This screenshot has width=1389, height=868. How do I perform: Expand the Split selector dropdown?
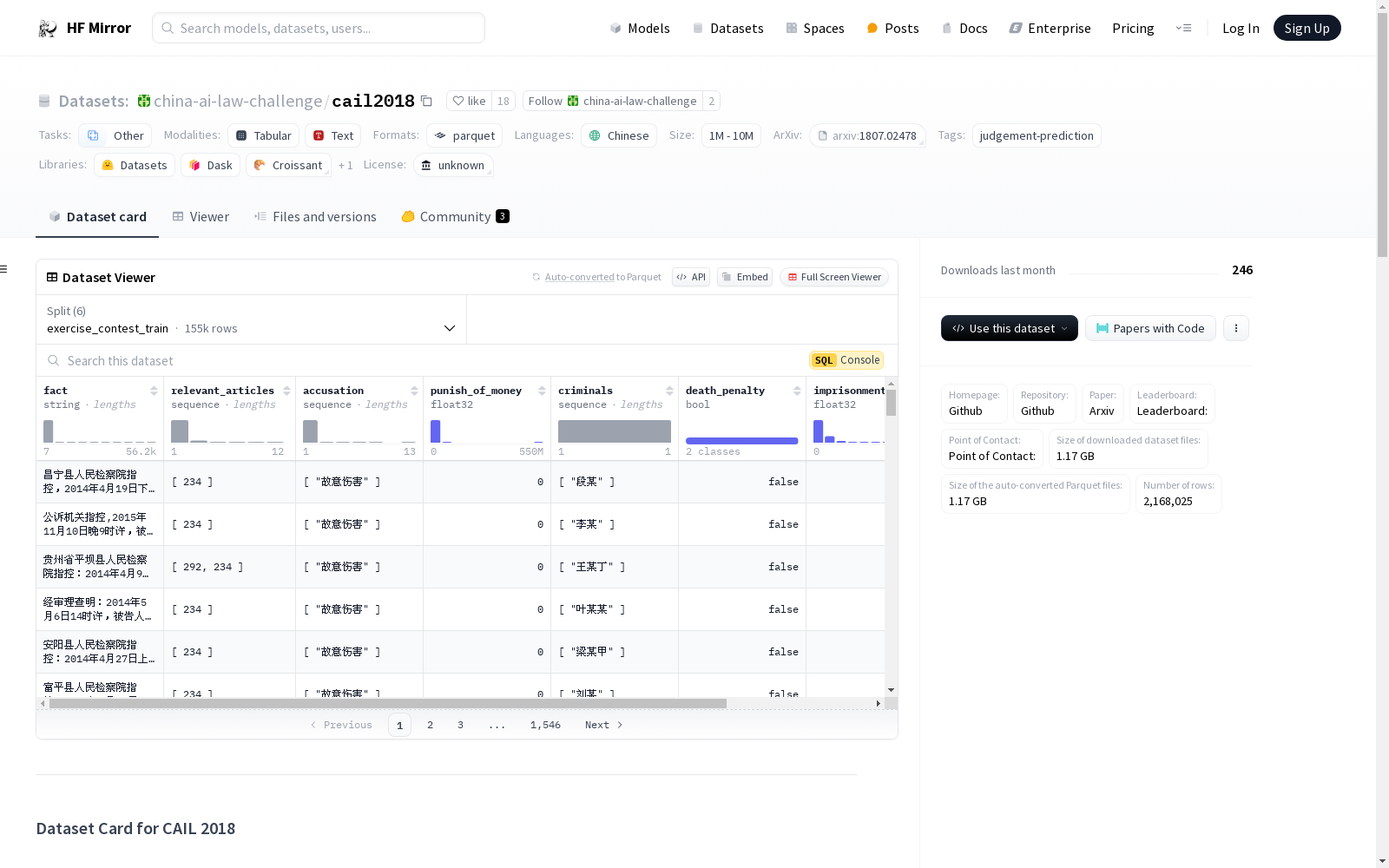click(252, 319)
